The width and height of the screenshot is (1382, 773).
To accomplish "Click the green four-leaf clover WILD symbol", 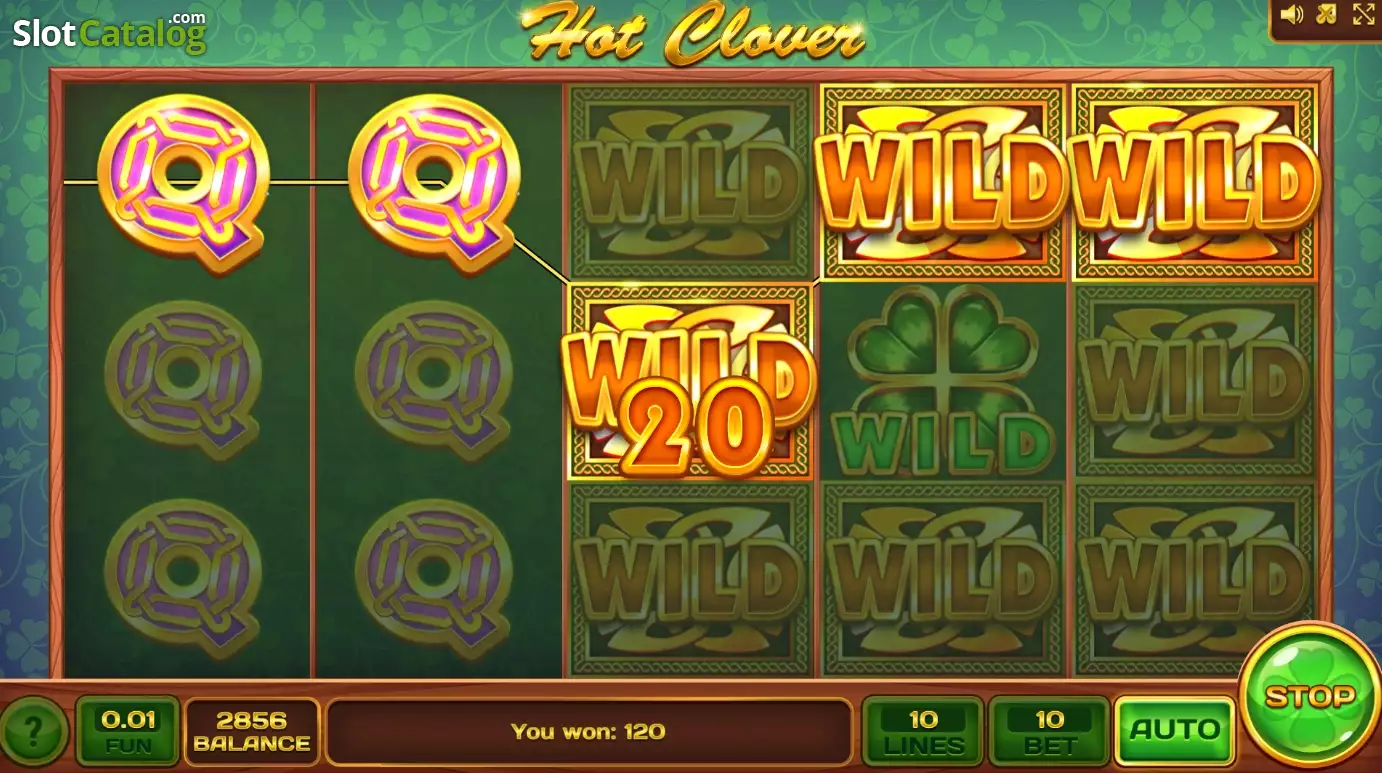I will point(943,379).
